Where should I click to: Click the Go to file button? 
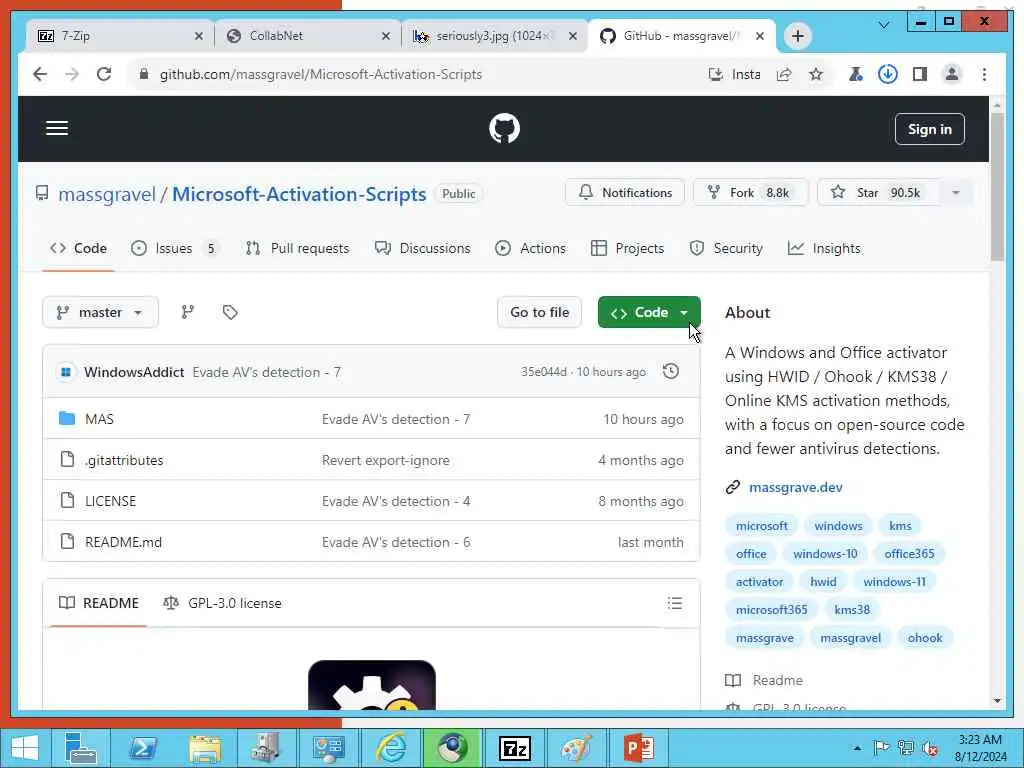539,312
